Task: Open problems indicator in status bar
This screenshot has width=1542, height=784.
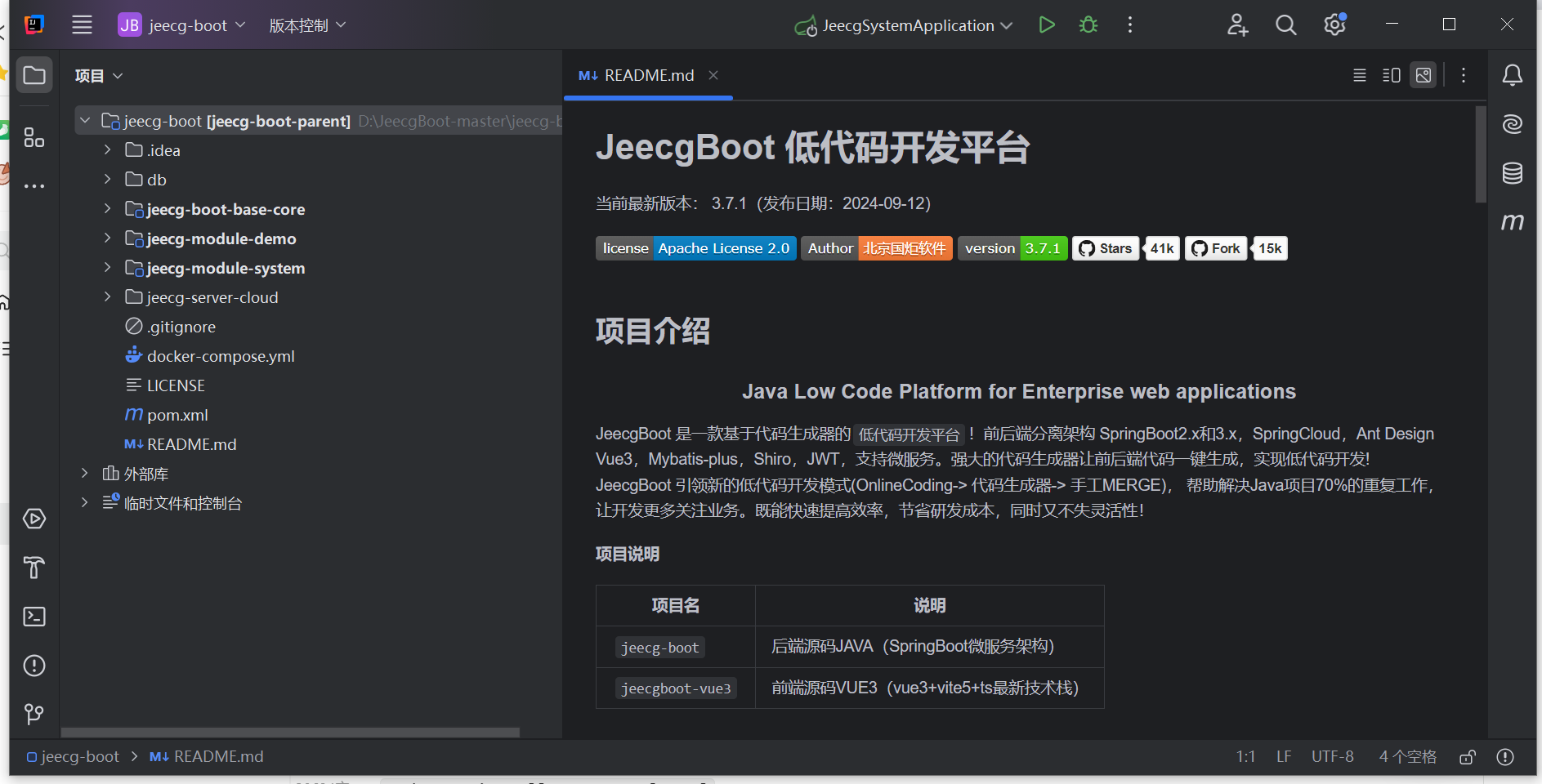Action: point(1505,757)
